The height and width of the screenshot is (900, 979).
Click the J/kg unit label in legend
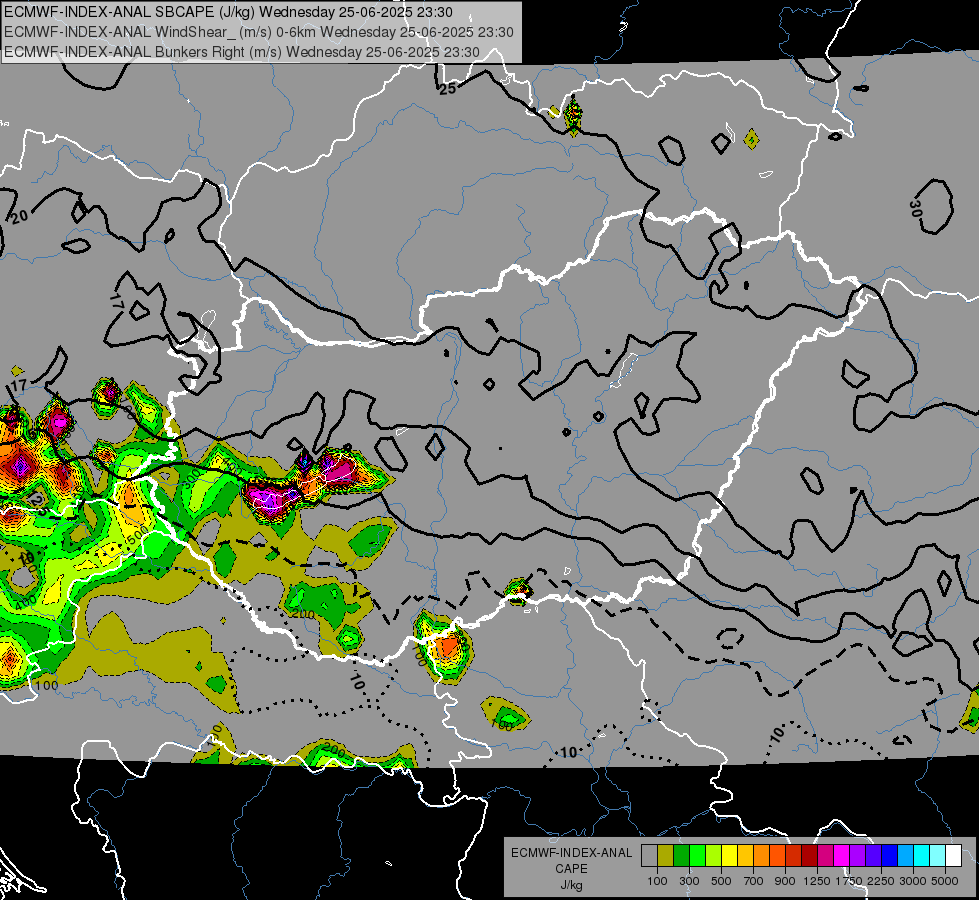pos(571,885)
